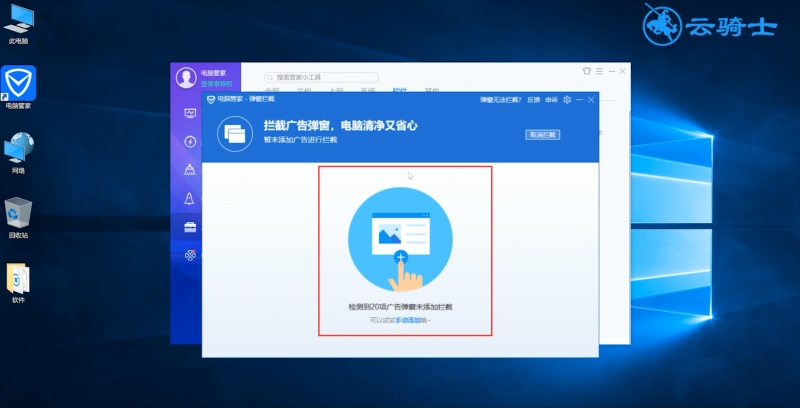Click the 手动添加 link
This screenshot has width=800, height=408.
click(x=408, y=320)
